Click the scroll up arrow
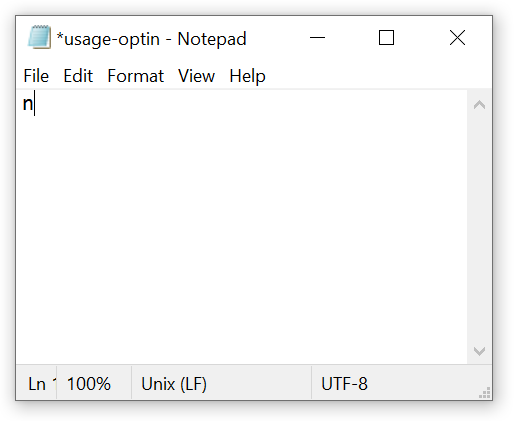514x421 pixels. tap(479, 105)
